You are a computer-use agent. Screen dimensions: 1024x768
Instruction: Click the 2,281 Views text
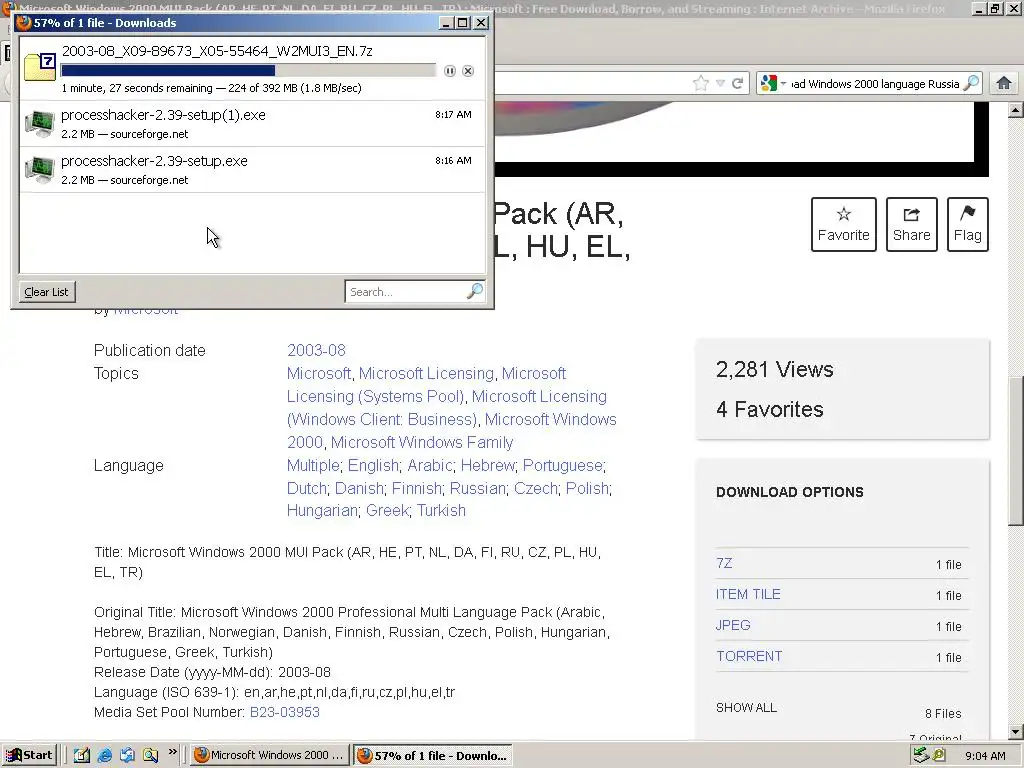[x=775, y=370]
